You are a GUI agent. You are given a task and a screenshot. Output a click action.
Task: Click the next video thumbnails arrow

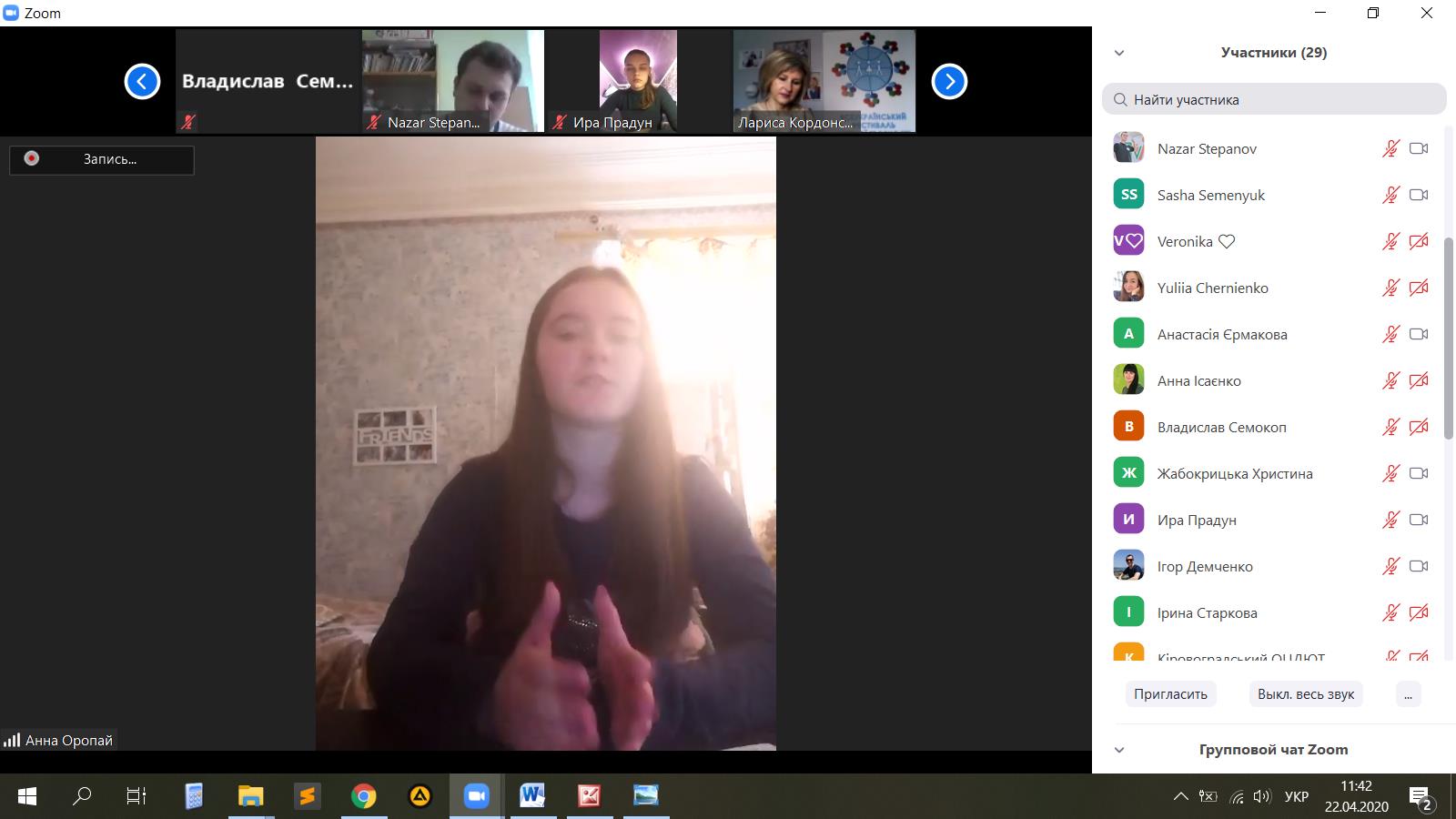pos(949,82)
